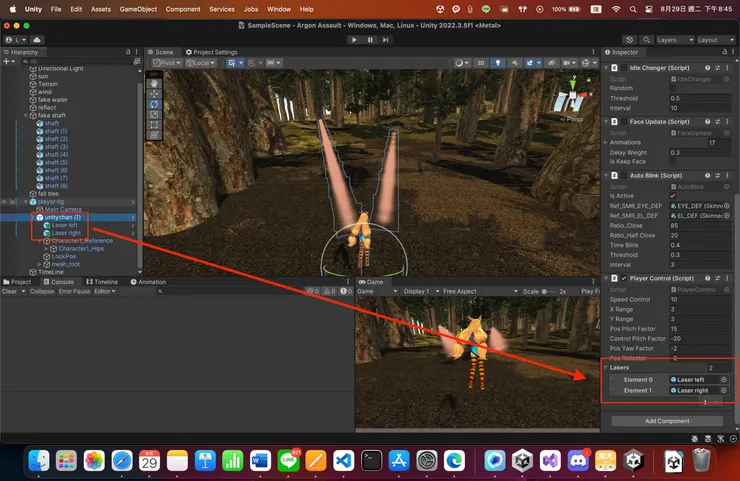Screen dimensions: 740x481
Task: Toggle the Player Control script enabled checkbox
Action: (625, 278)
